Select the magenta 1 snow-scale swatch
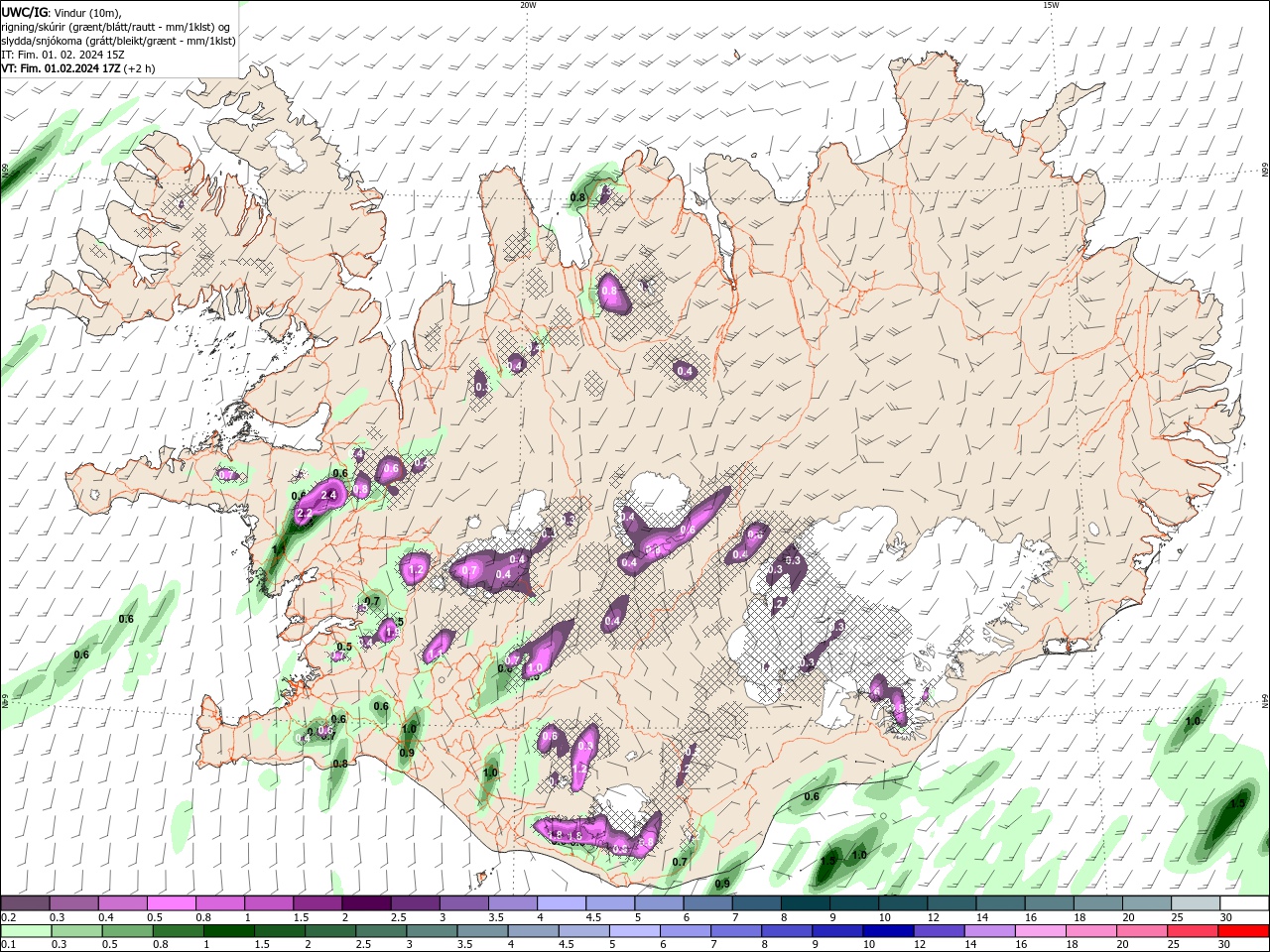 pyautogui.click(x=269, y=903)
